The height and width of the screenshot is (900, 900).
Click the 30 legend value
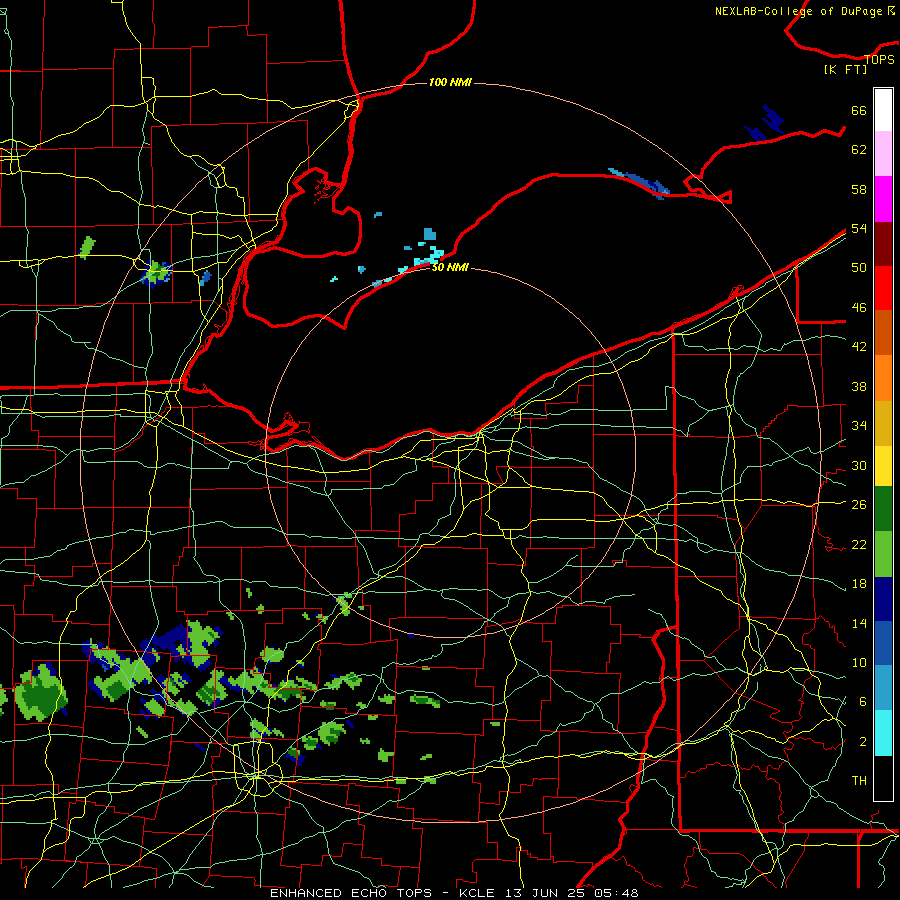coord(859,465)
